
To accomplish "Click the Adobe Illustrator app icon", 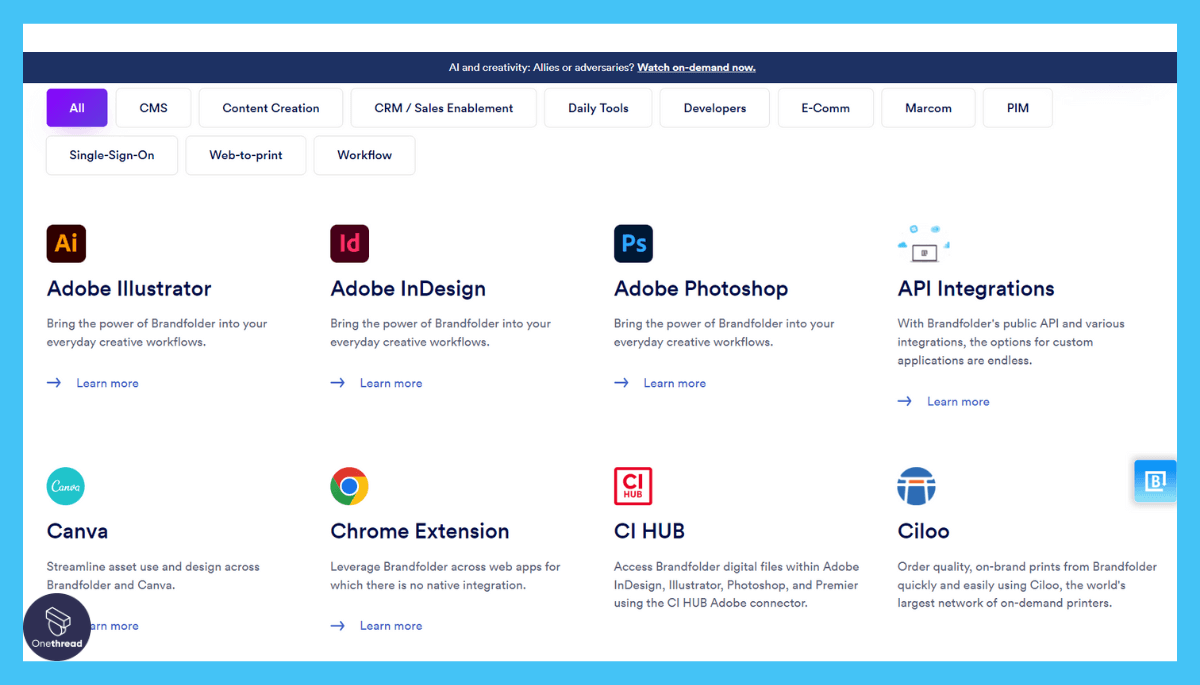I will pyautogui.click(x=66, y=243).
